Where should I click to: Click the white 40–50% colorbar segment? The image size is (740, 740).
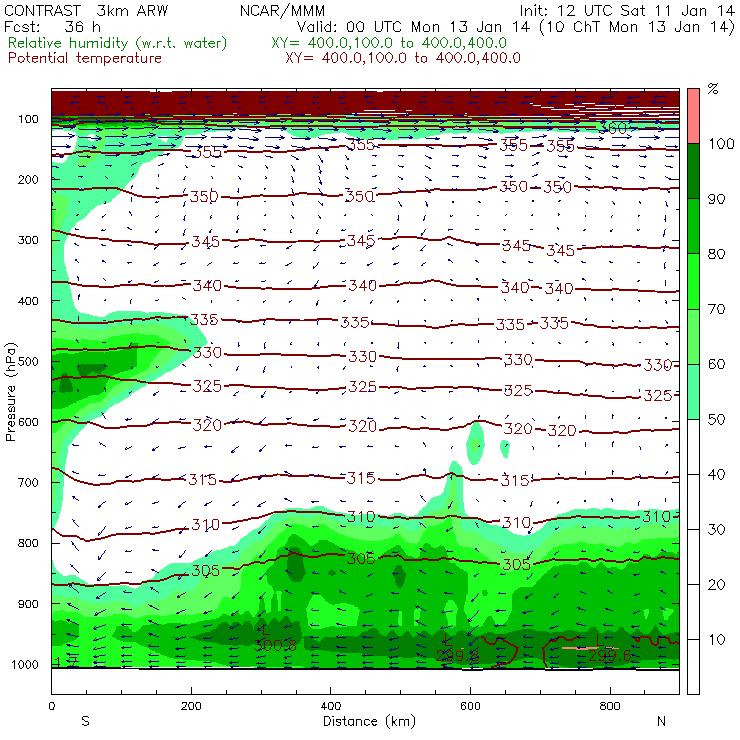pos(693,447)
